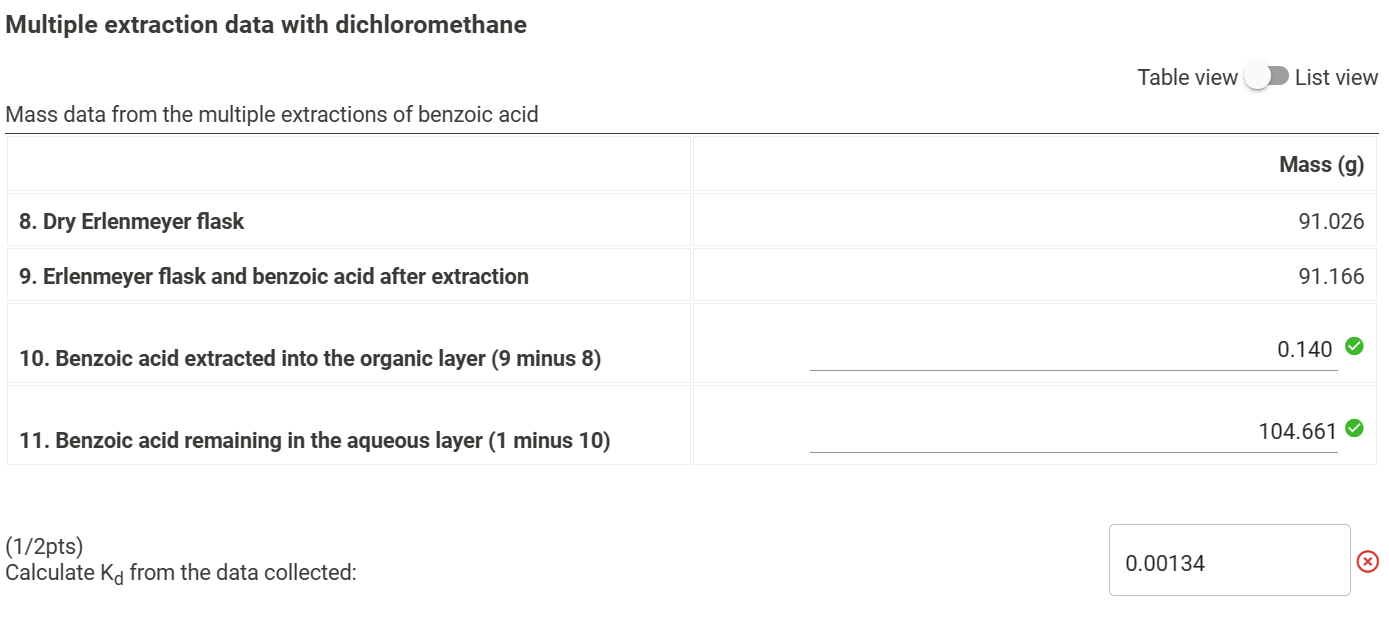Click the caption about mass data from multiple extractions
Viewport: 1389px width, 628px height.
pos(272,114)
